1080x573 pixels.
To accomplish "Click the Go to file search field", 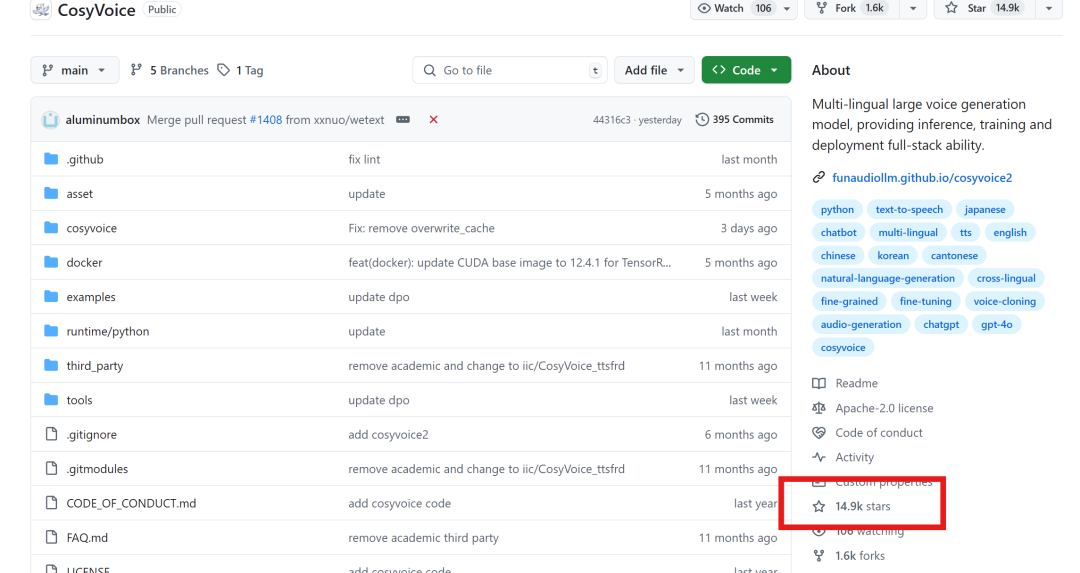I will 510,70.
